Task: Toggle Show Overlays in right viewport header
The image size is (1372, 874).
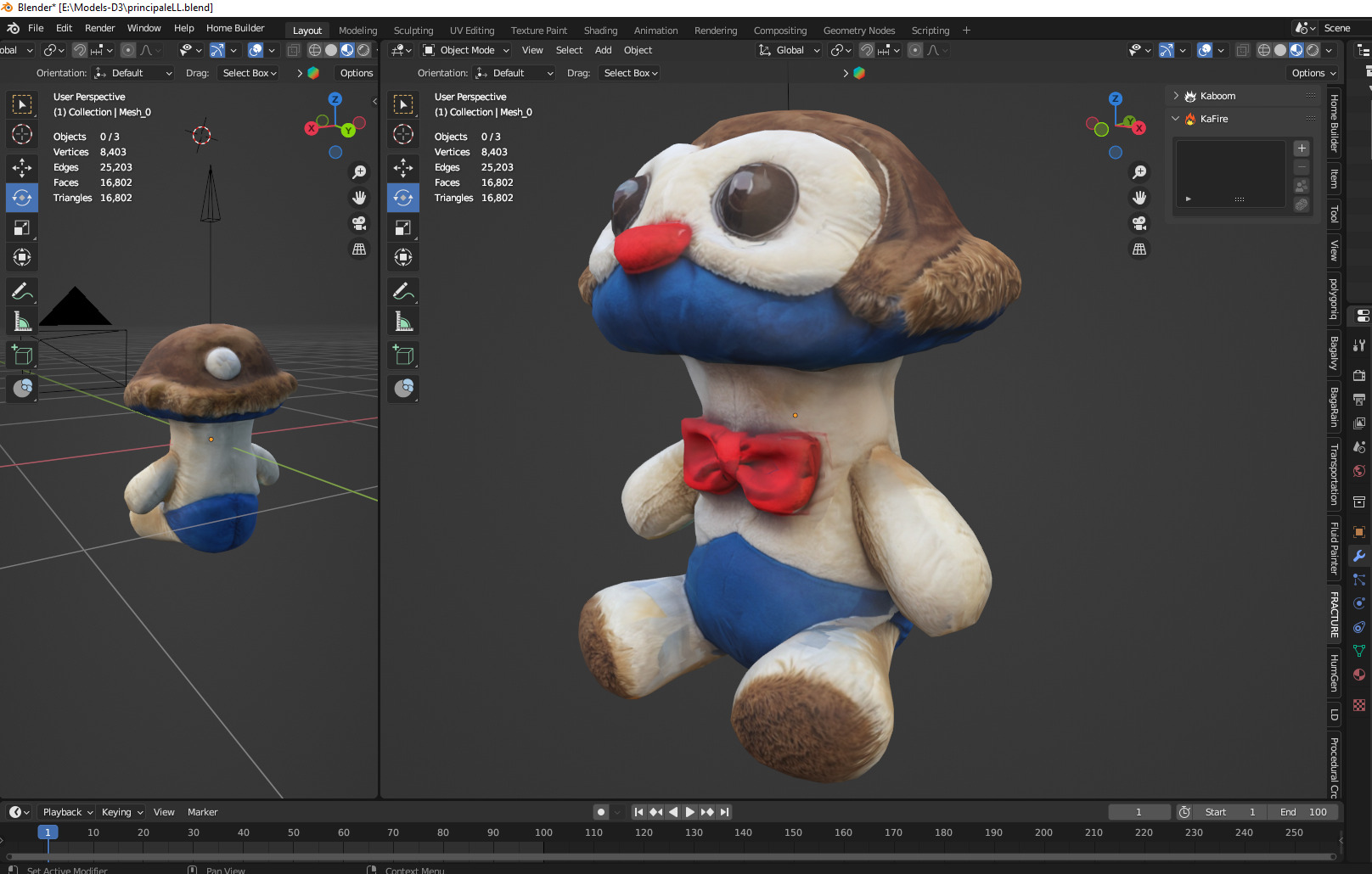Action: click(1205, 50)
